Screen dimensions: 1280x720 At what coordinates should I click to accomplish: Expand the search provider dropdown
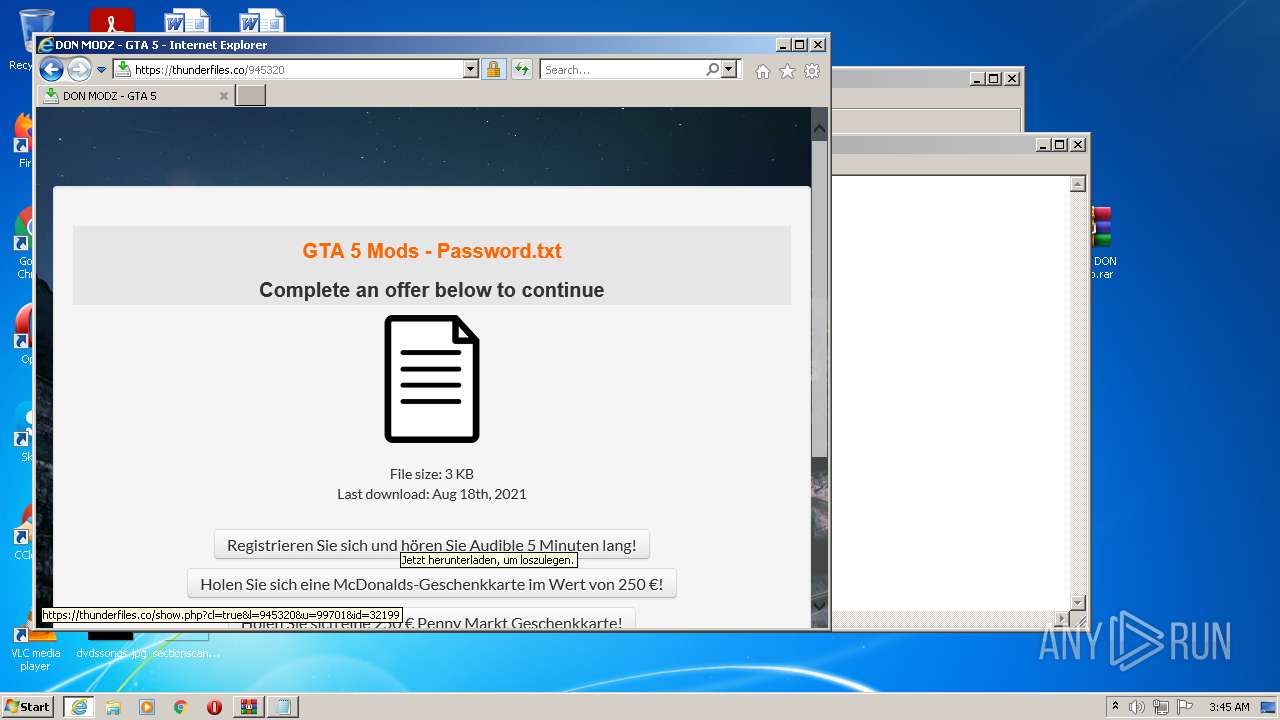[x=729, y=70]
